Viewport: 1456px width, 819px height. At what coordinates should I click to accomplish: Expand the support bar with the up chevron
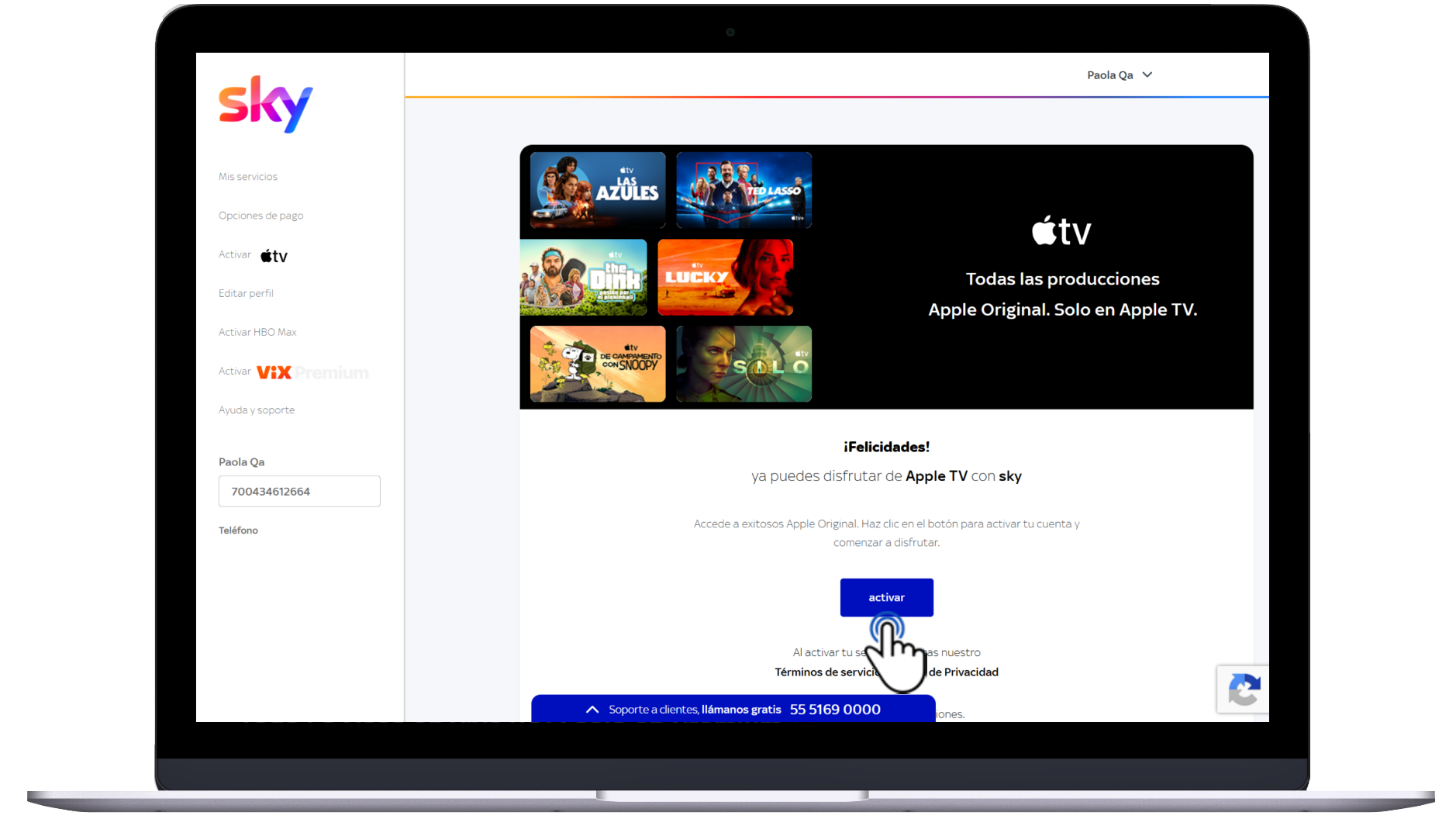(592, 709)
